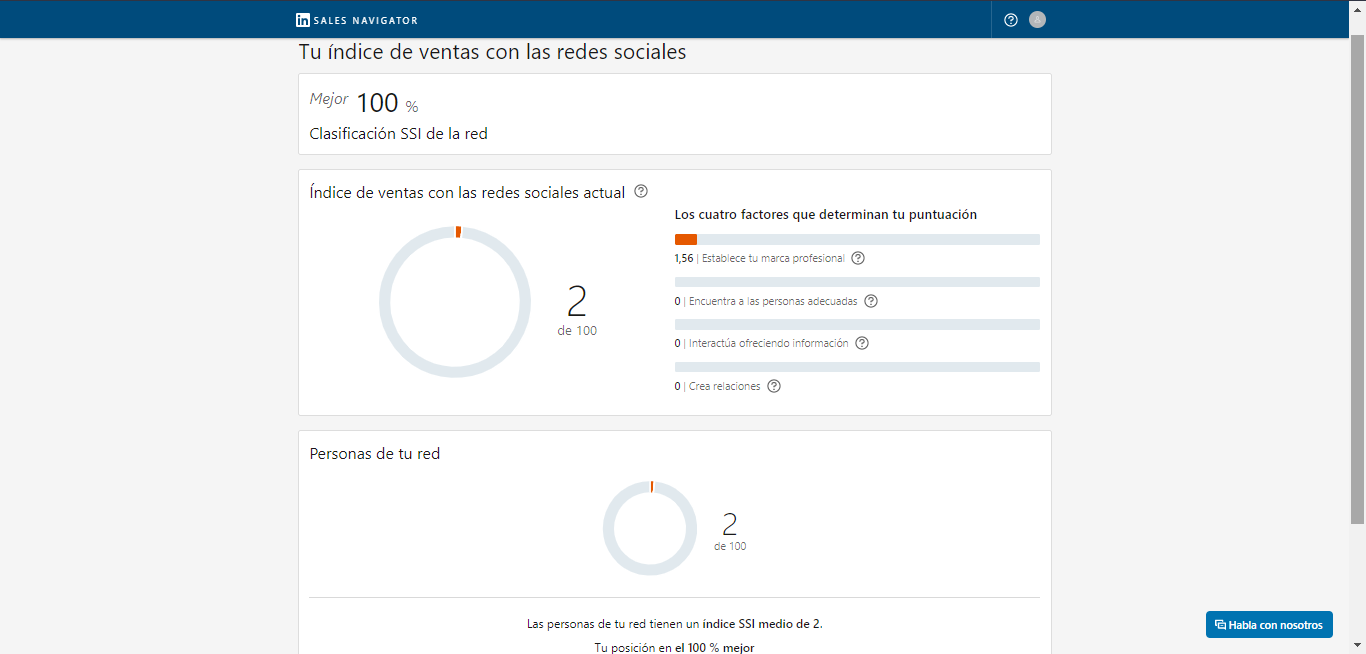Show help for Establece tu marca profesional

click(858, 258)
